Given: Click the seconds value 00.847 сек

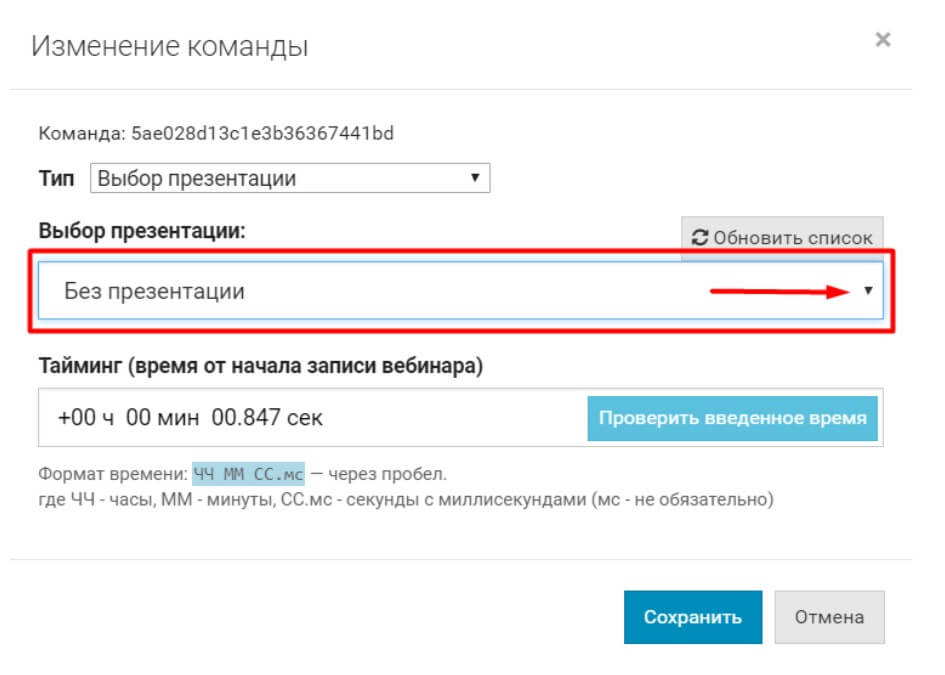Looking at the screenshot, I should coord(267,418).
